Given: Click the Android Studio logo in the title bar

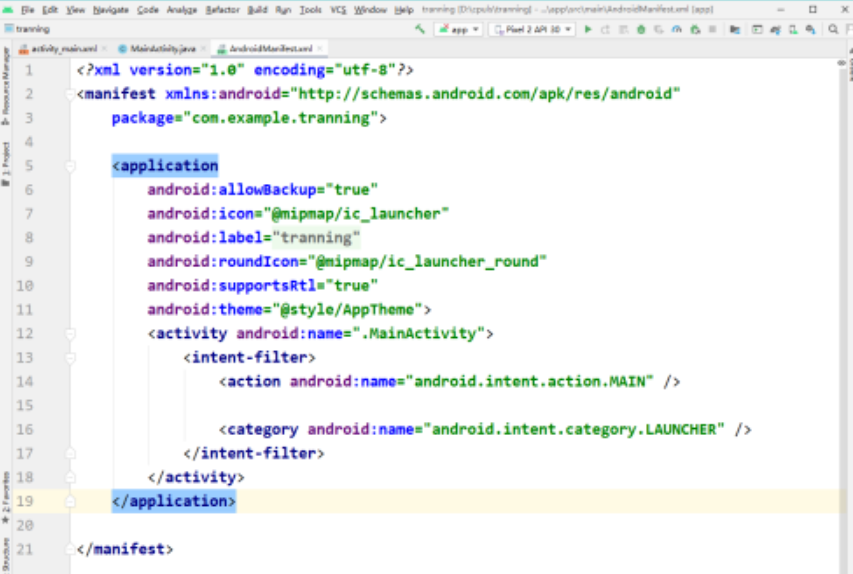Looking at the screenshot, I should [x=8, y=9].
